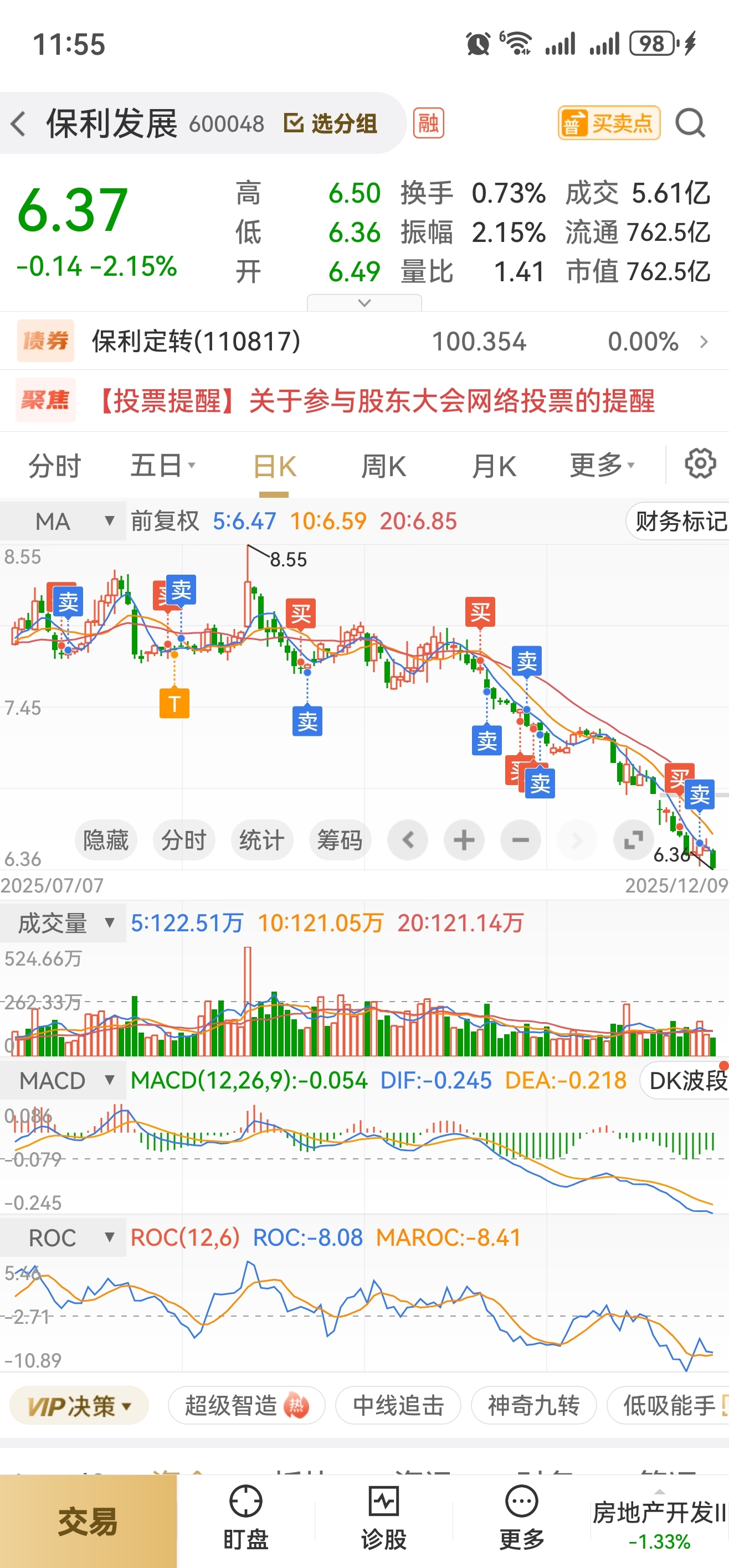The width and height of the screenshot is (729, 1568).
Task: Read the 投票提醒 shareholder voting notice
Action: coord(376,401)
